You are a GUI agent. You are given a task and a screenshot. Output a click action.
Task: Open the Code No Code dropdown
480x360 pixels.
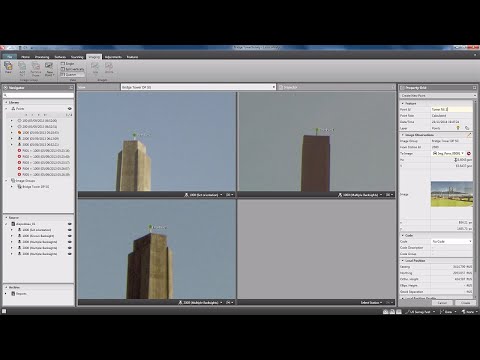point(451,241)
